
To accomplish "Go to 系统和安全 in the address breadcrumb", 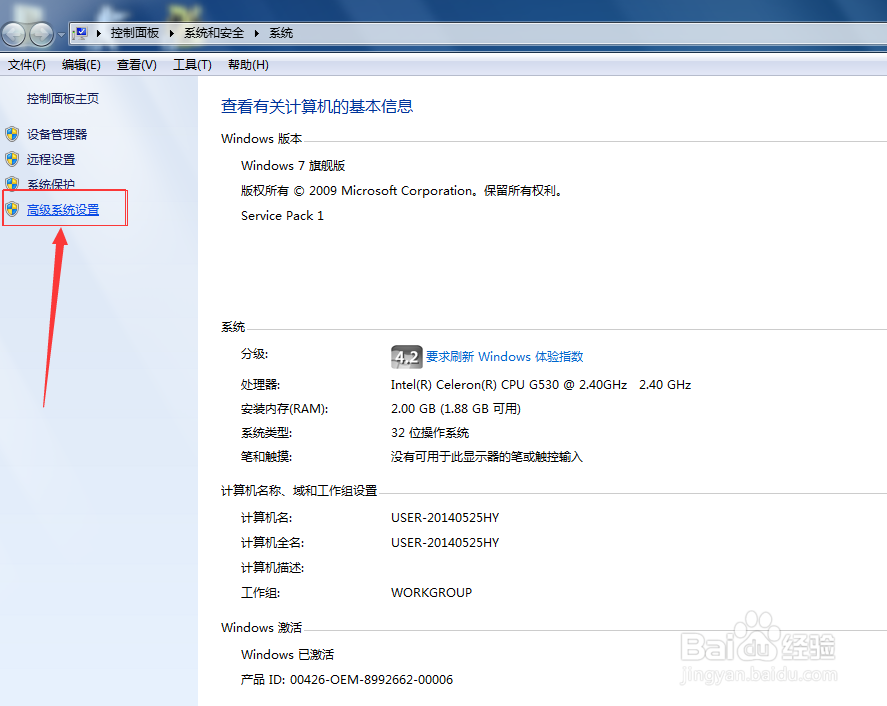I will click(x=214, y=33).
